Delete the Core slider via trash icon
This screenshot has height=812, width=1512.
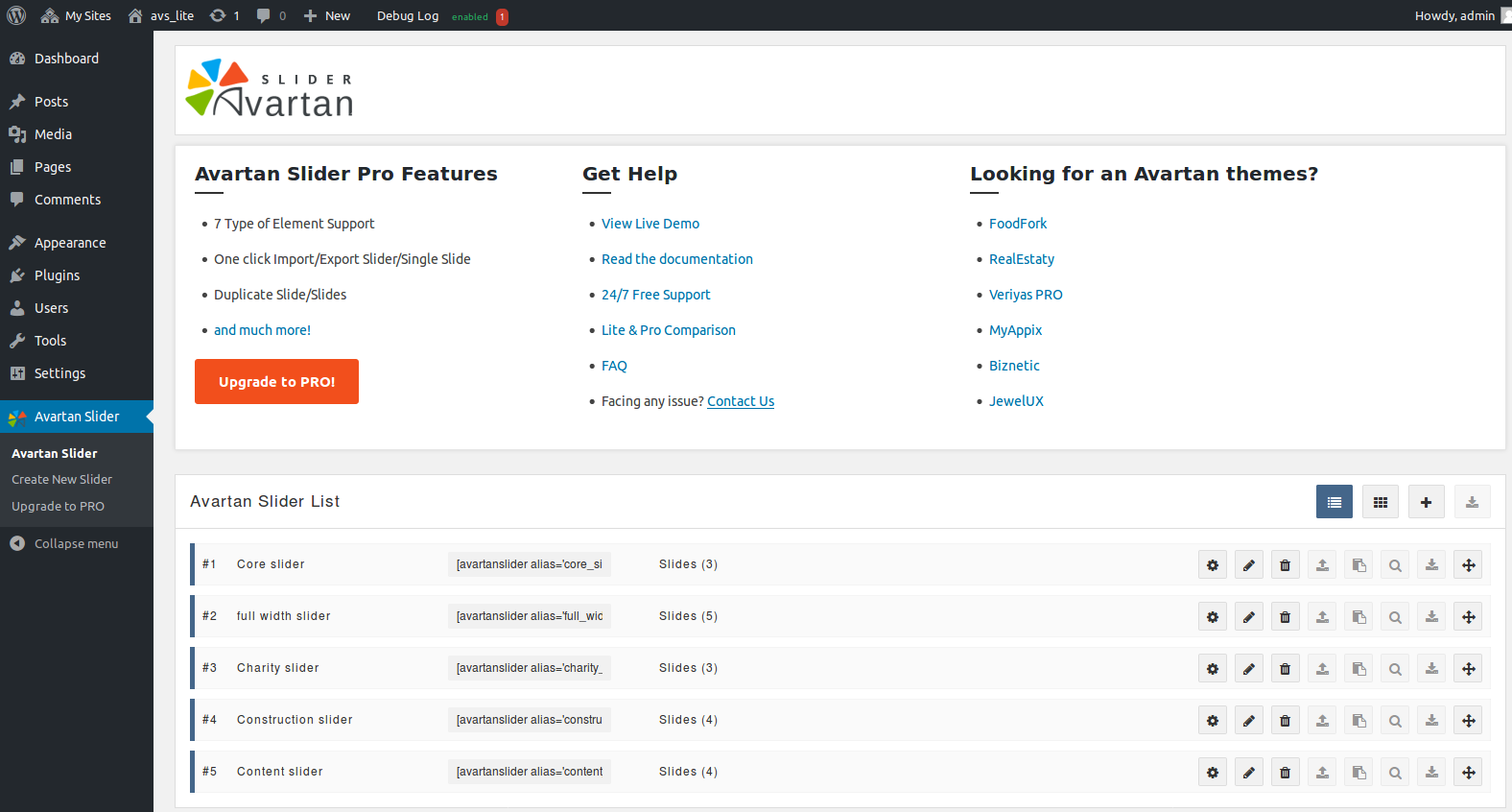coord(1286,565)
